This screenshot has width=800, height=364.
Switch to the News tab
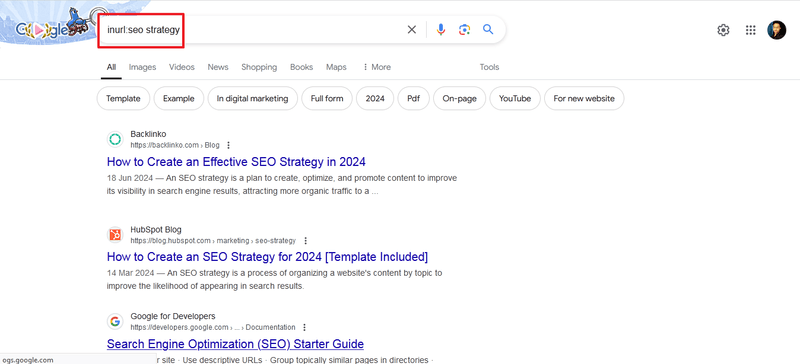(x=218, y=67)
